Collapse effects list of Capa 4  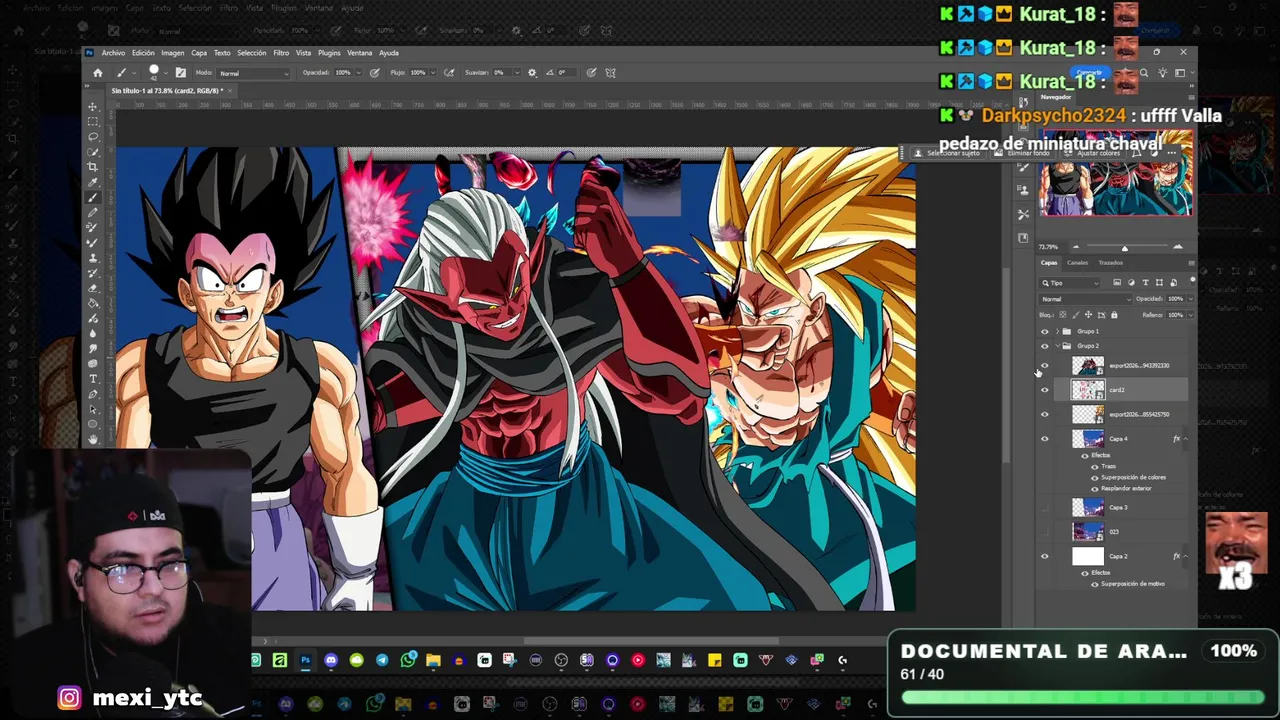1186,439
